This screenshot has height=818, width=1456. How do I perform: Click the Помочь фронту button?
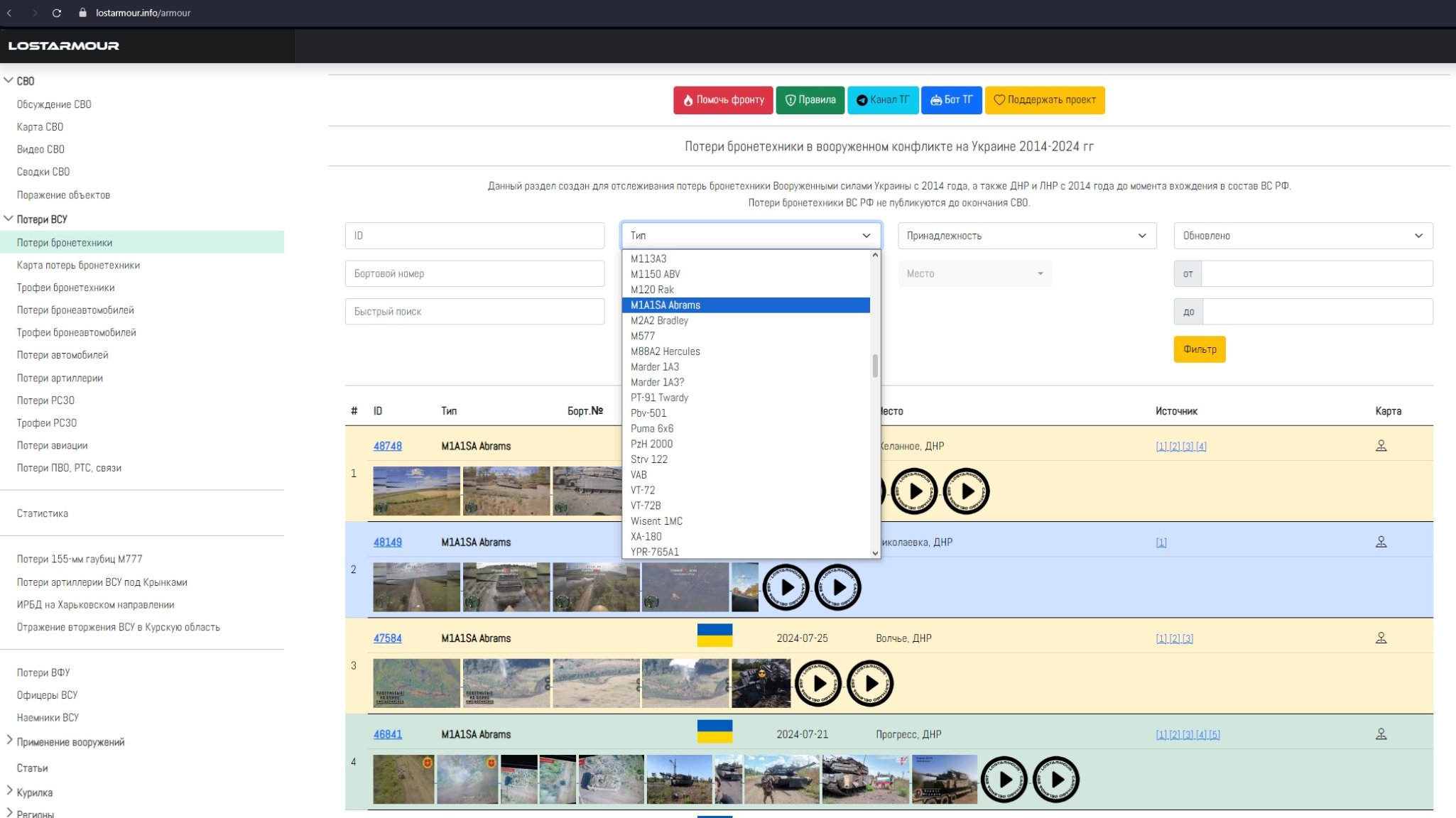pos(723,100)
